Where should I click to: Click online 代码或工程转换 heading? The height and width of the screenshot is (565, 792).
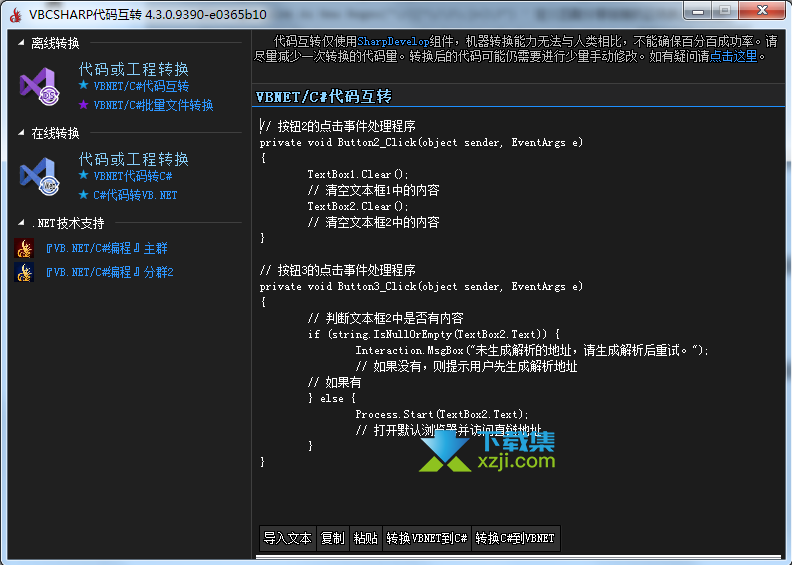[x=134, y=159]
